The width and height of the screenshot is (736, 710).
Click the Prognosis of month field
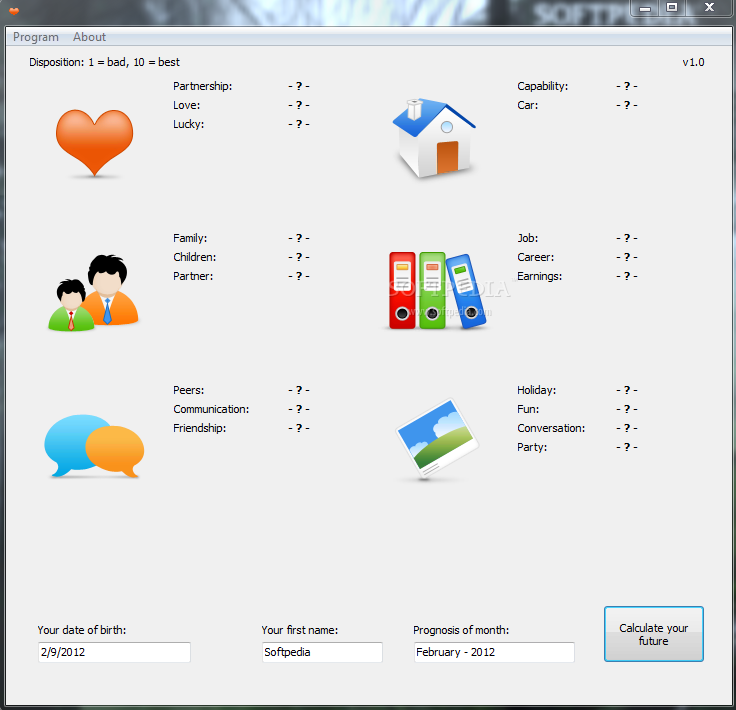tap(494, 652)
